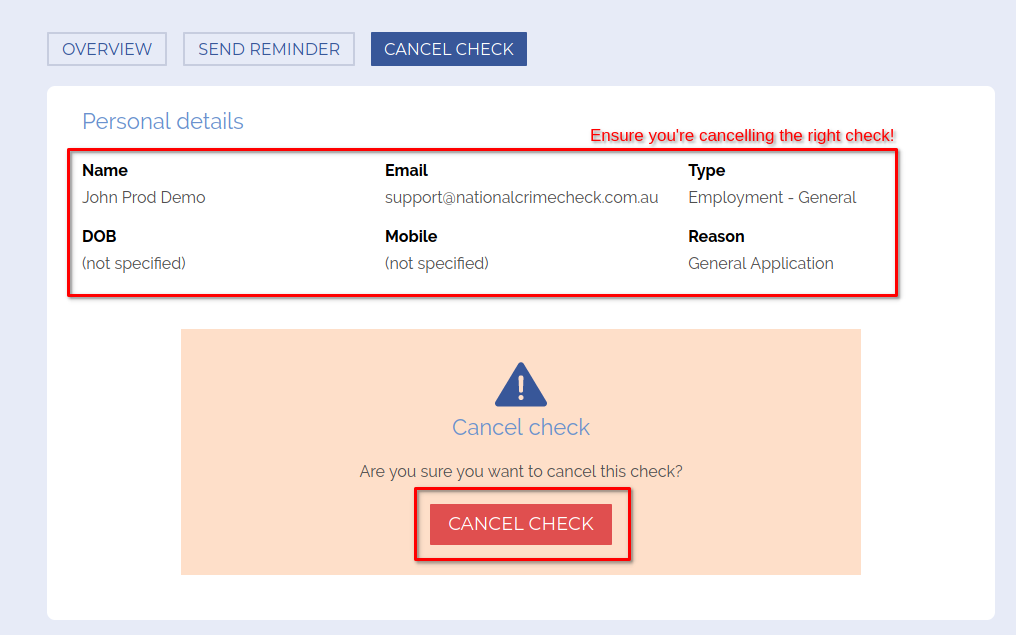Click the 'Are you sure' confirmation question
Viewport: 1016px width, 635px height.
[x=520, y=471]
